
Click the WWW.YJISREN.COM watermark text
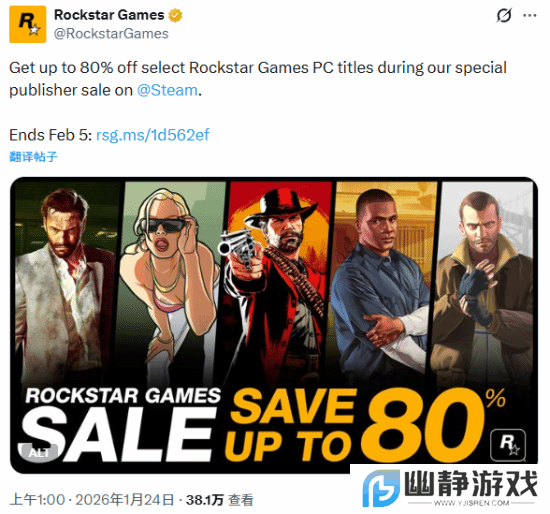tap(471, 503)
